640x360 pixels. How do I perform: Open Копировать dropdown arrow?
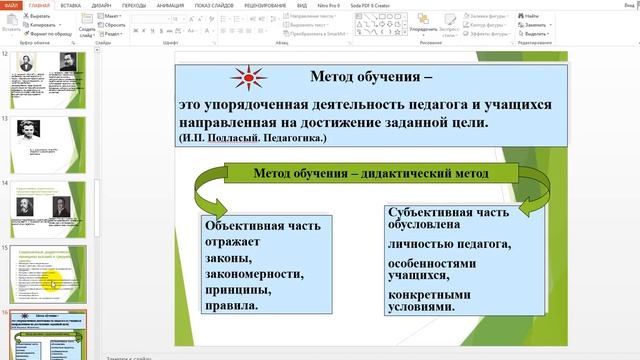pyautogui.click(x=60, y=25)
